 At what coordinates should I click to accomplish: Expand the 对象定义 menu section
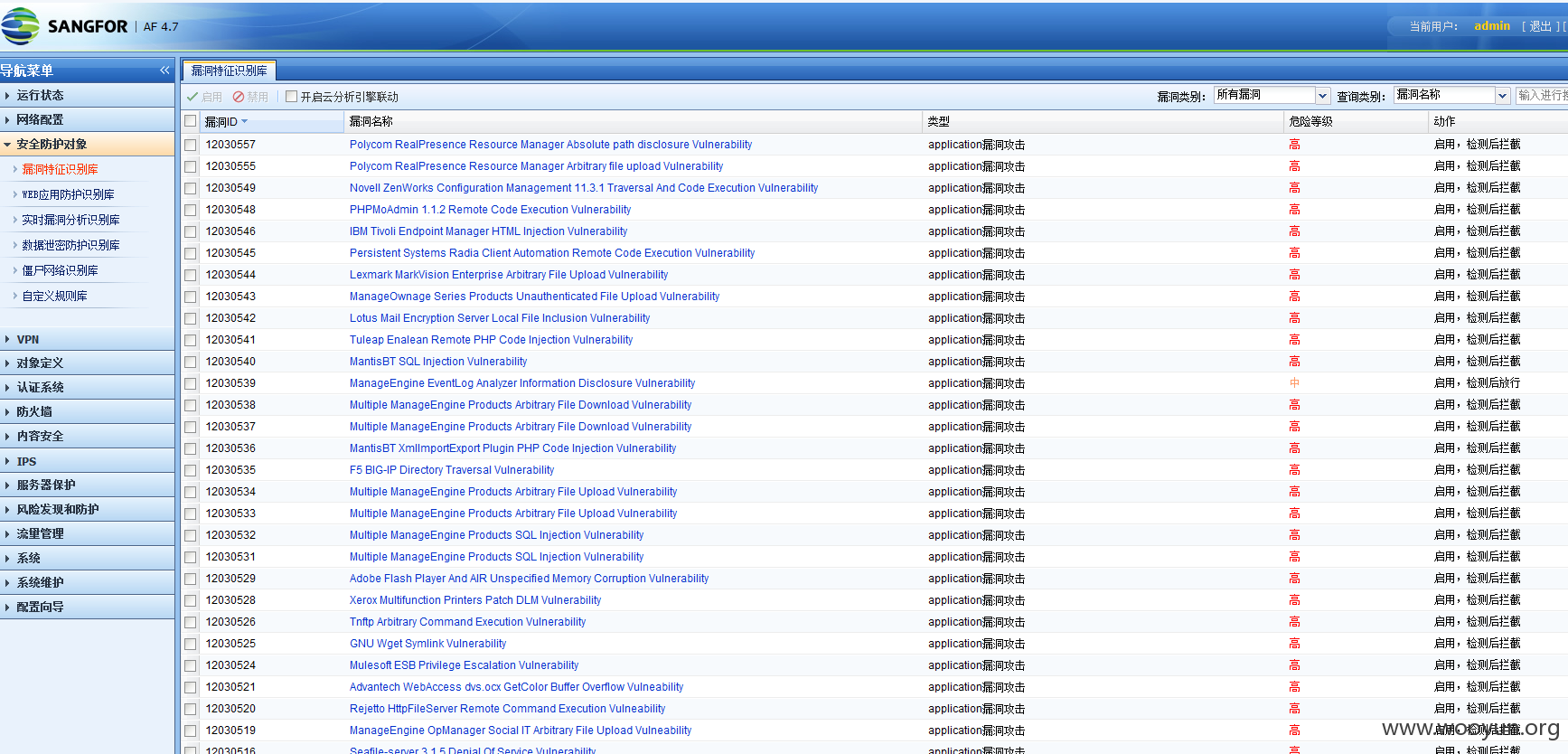point(87,363)
